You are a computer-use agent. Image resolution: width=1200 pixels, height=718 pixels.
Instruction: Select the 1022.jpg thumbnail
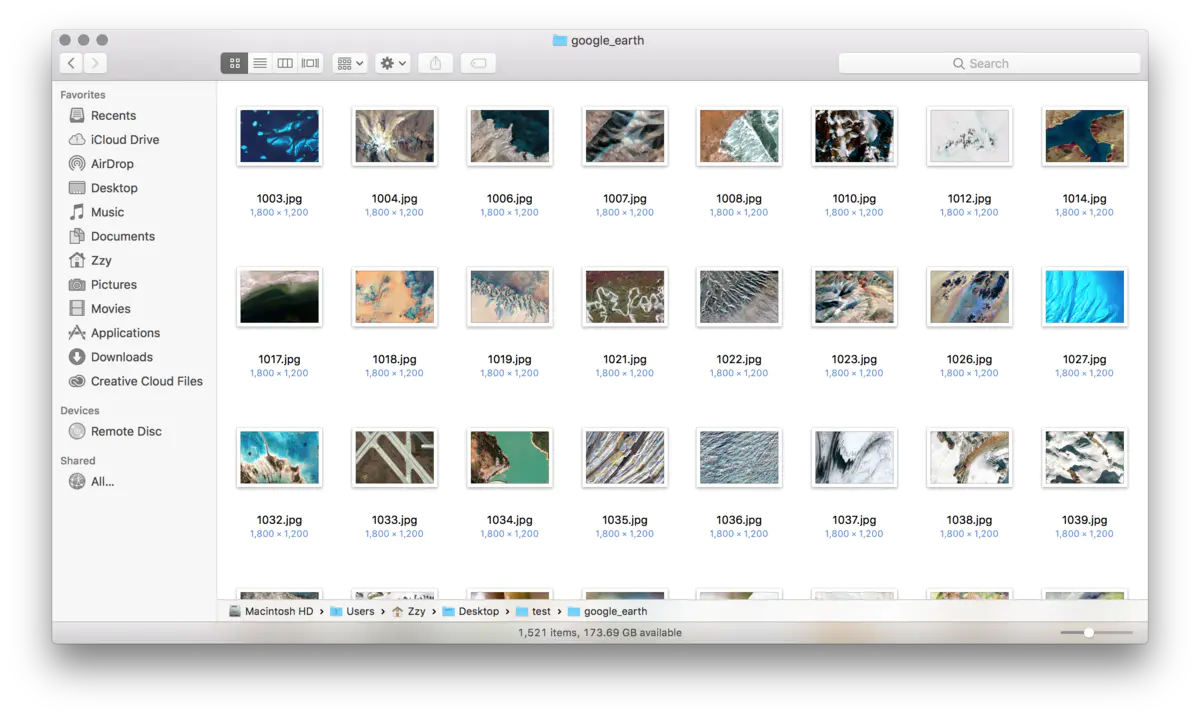point(739,297)
